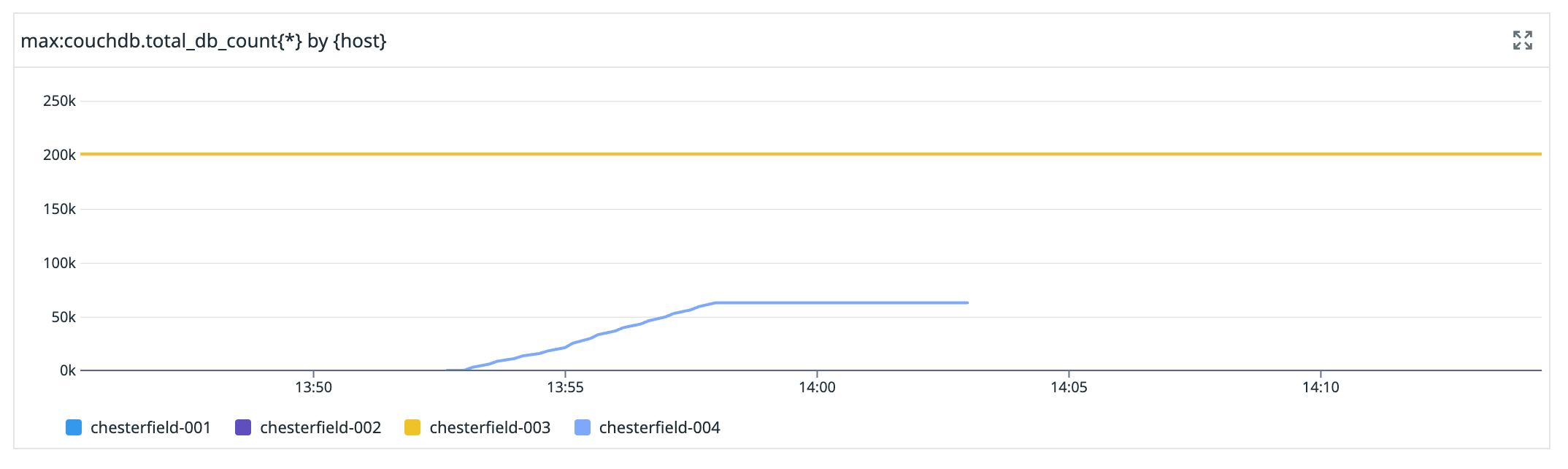The image size is (1568, 469).
Task: Click the chesterfield-004 light blue legend swatch
Action: pyautogui.click(x=583, y=427)
